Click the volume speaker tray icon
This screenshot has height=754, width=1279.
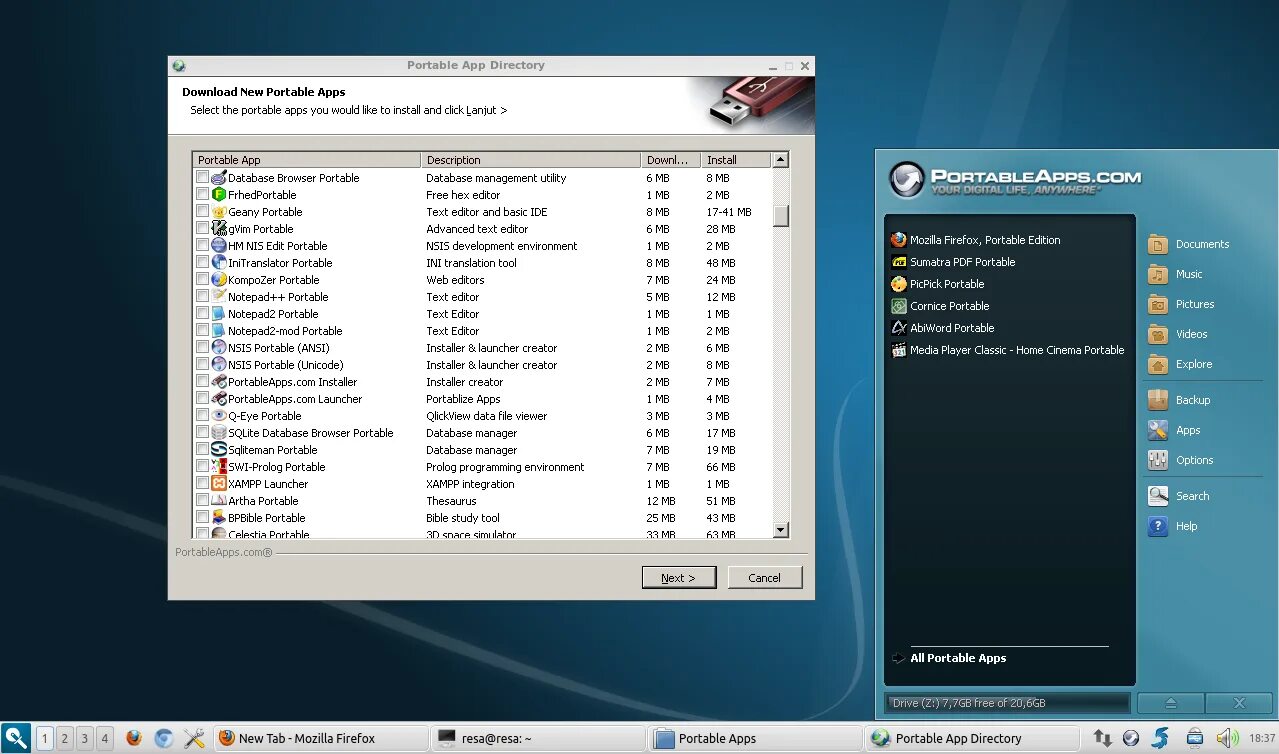point(1227,739)
